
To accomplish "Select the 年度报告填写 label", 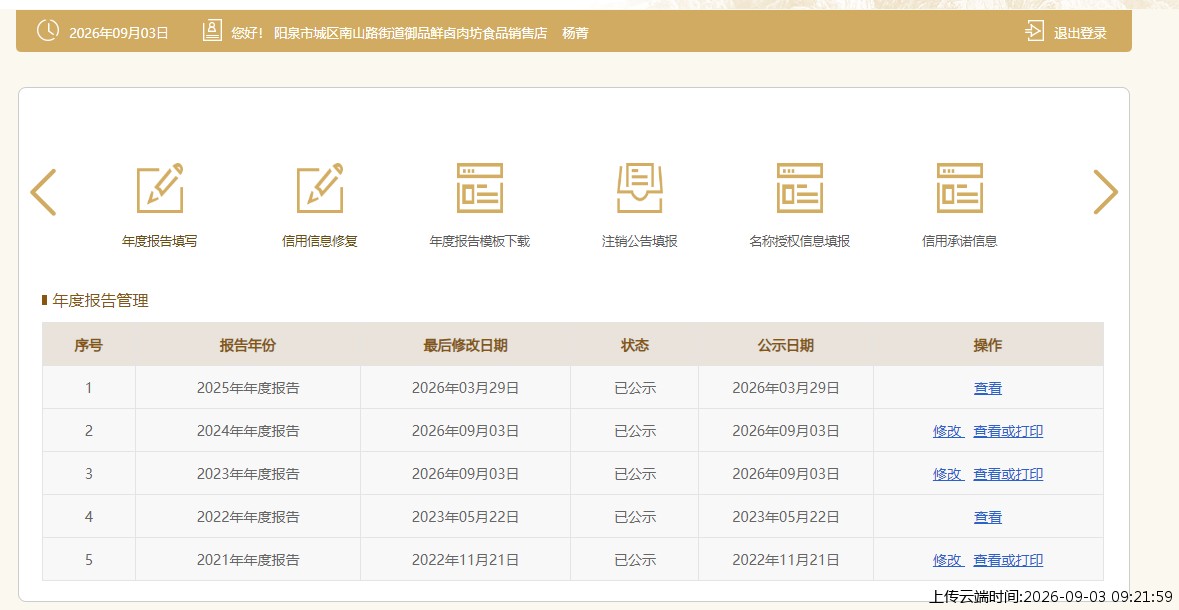I will click(159, 241).
